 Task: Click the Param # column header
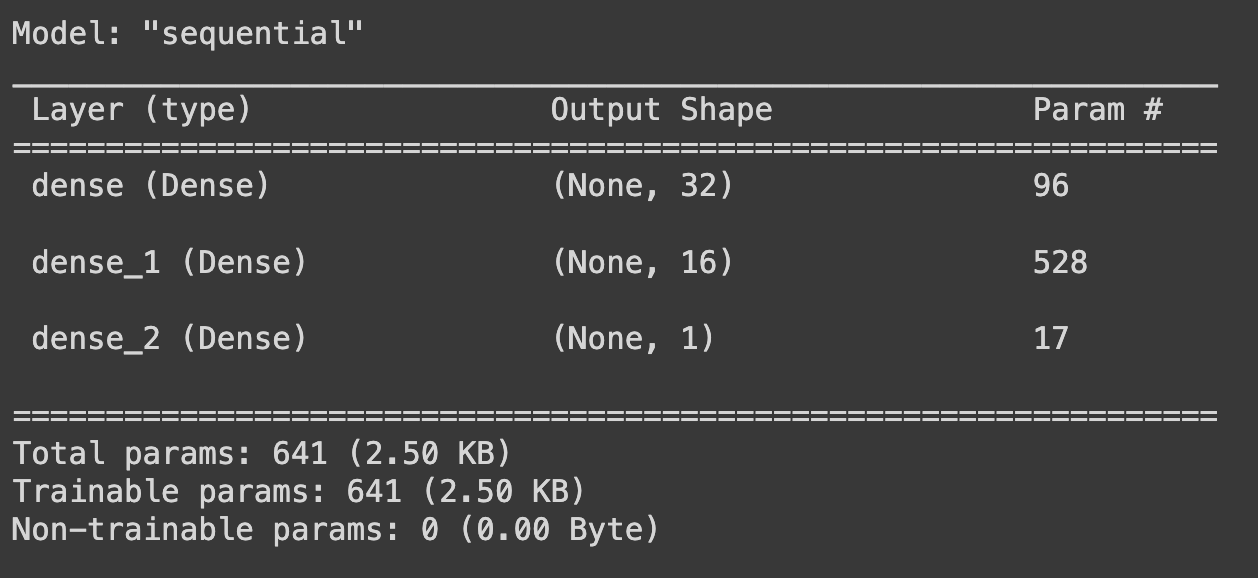(1097, 109)
